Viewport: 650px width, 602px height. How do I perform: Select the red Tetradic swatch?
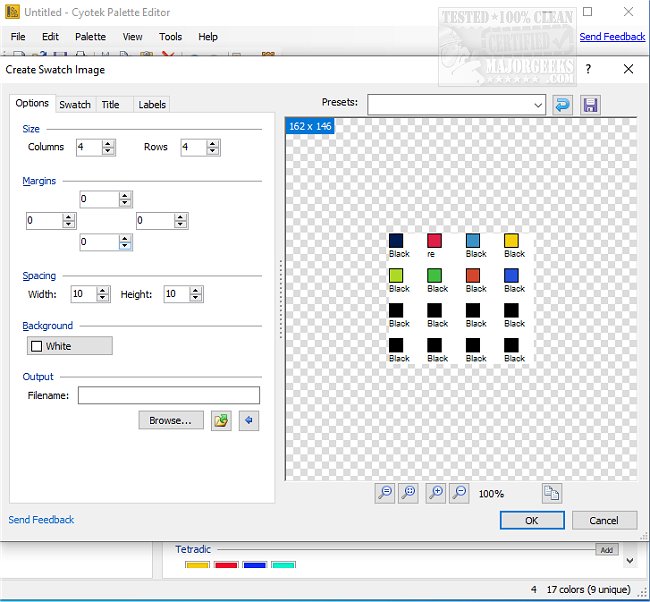pos(226,565)
